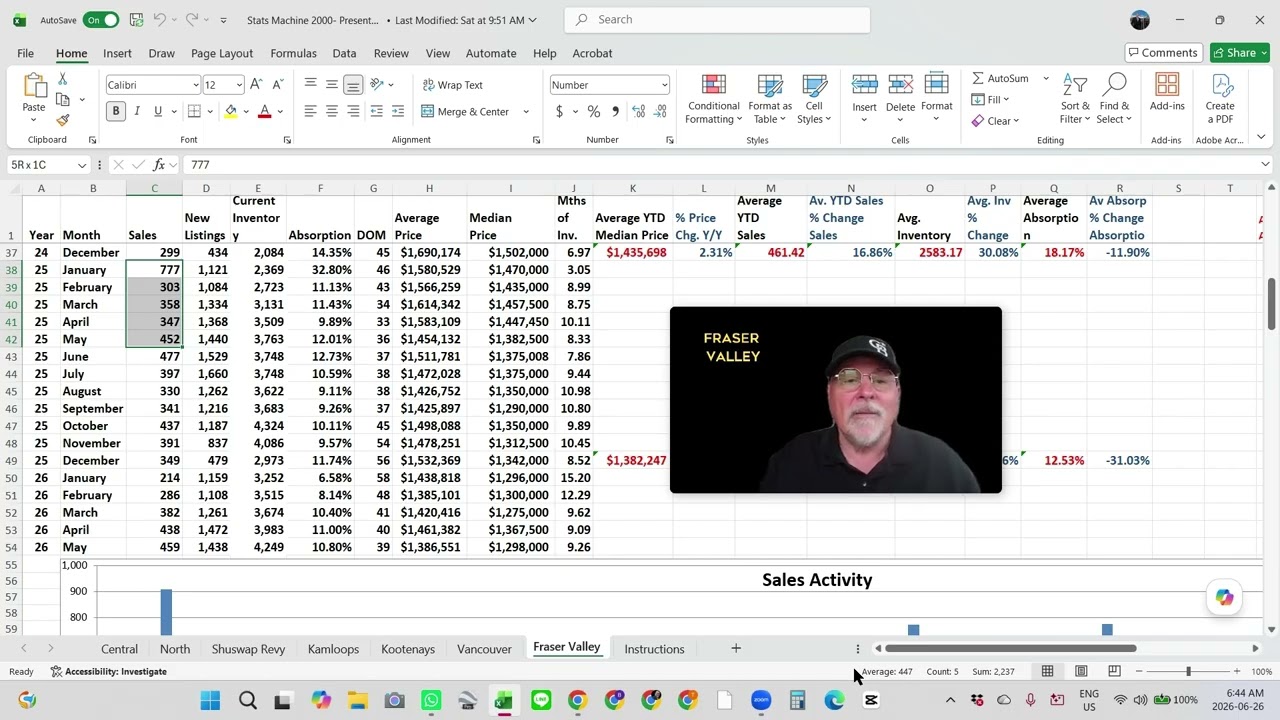Image resolution: width=1280 pixels, height=720 pixels.
Task: Click the Copy icon in Clipboard group
Action: click(x=63, y=100)
